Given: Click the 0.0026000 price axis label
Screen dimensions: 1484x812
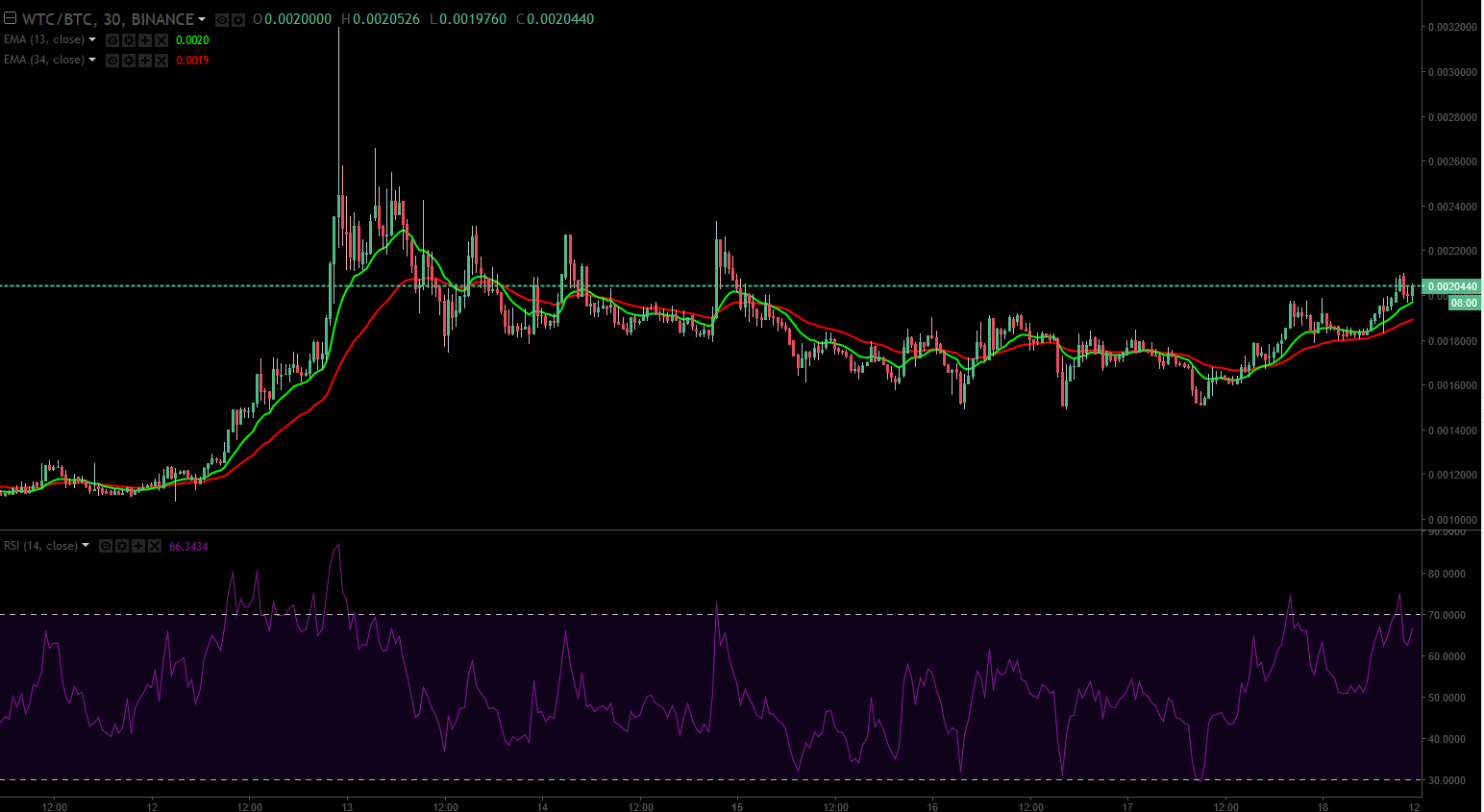Looking at the screenshot, I should 1452,161.
